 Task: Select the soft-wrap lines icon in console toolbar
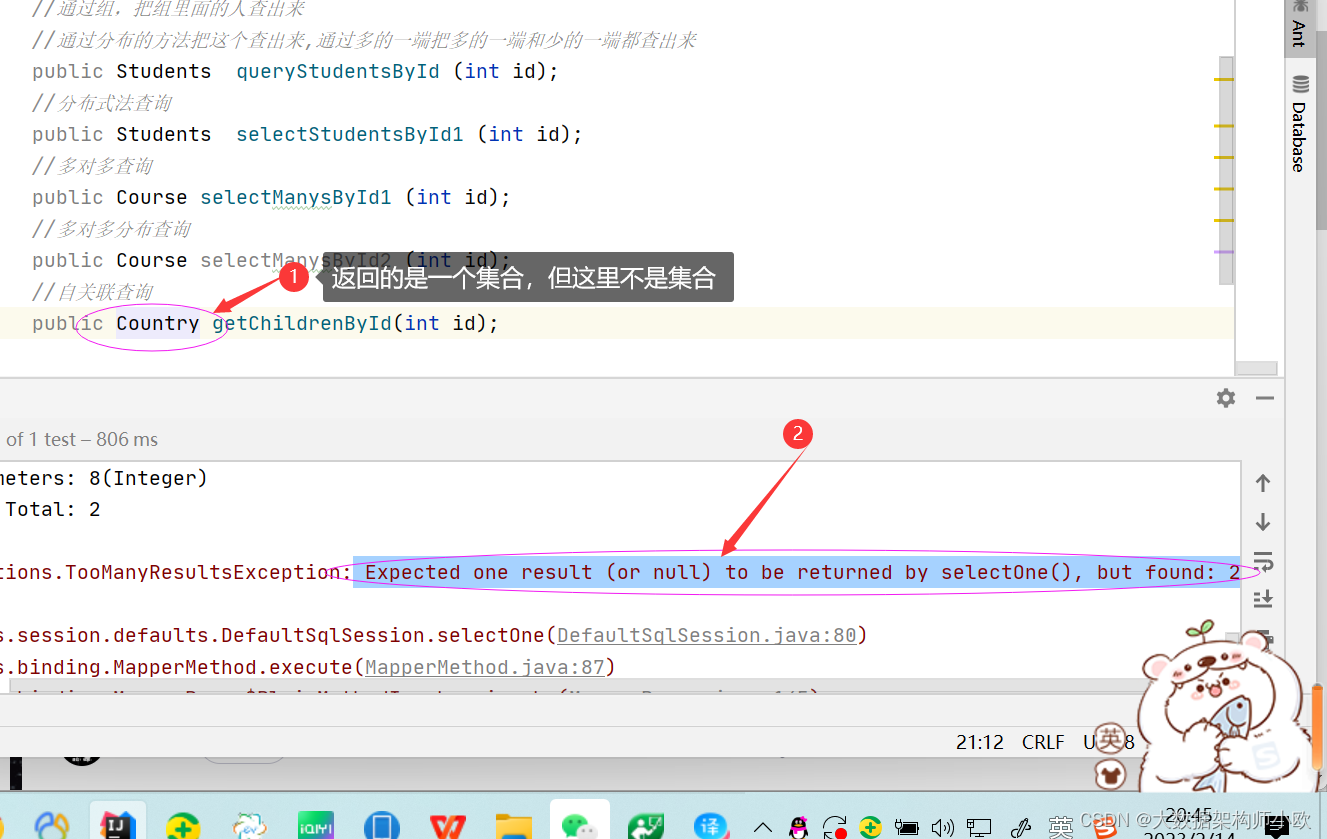(1262, 562)
